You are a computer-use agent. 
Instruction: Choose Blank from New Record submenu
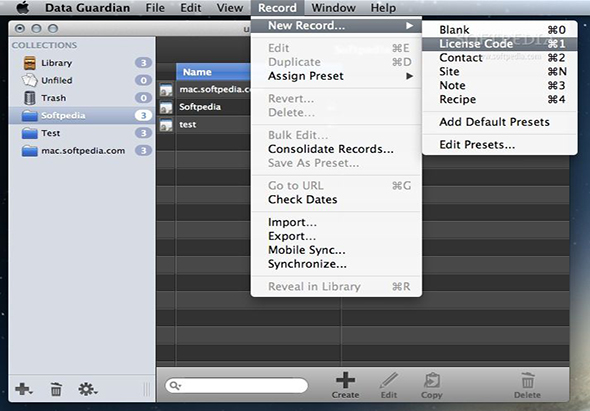coord(500,30)
